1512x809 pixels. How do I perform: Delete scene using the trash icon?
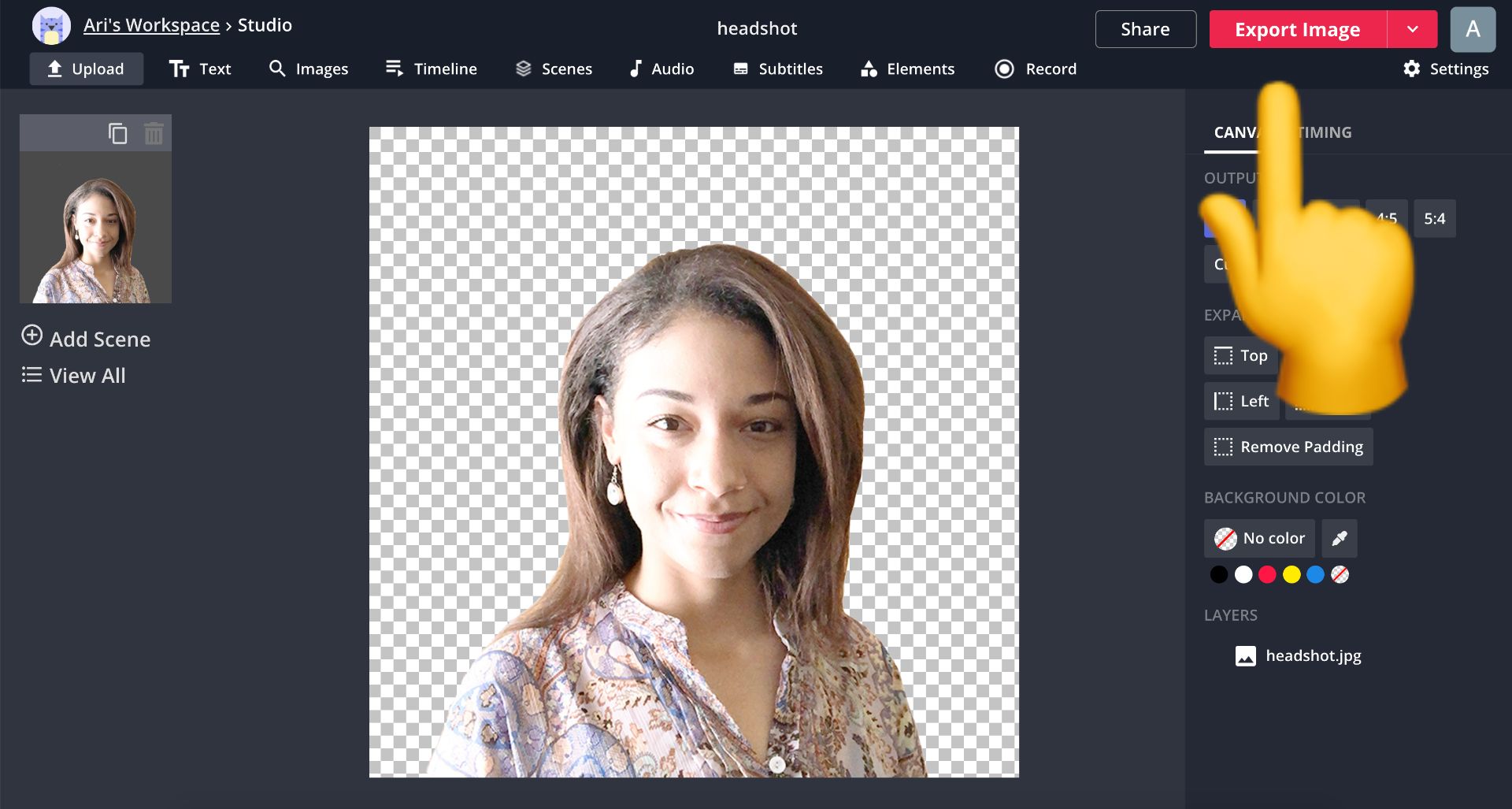tap(154, 134)
